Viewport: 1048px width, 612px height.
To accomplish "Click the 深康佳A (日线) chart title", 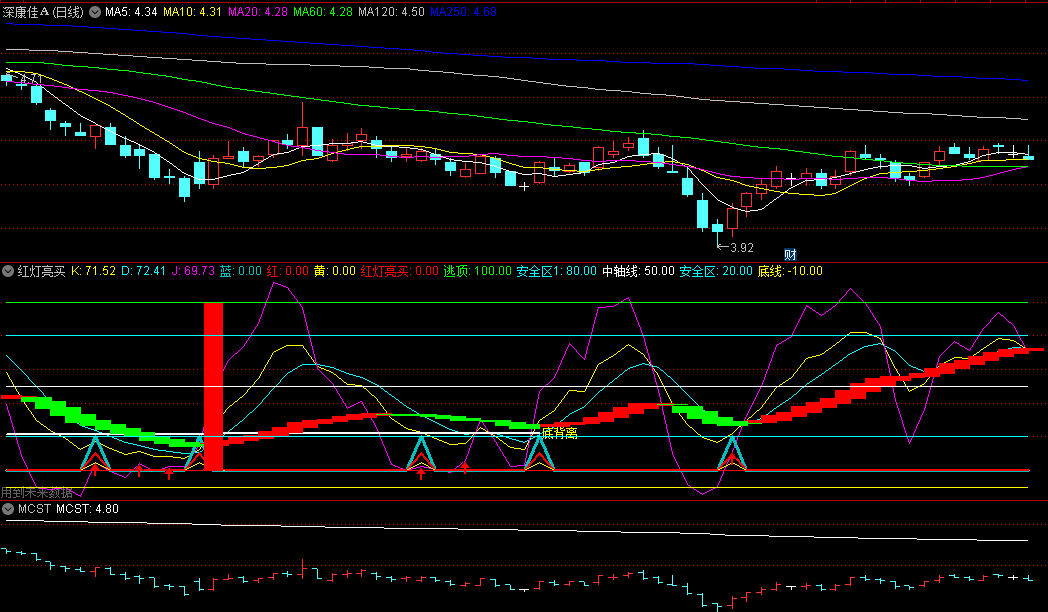I will click(43, 12).
